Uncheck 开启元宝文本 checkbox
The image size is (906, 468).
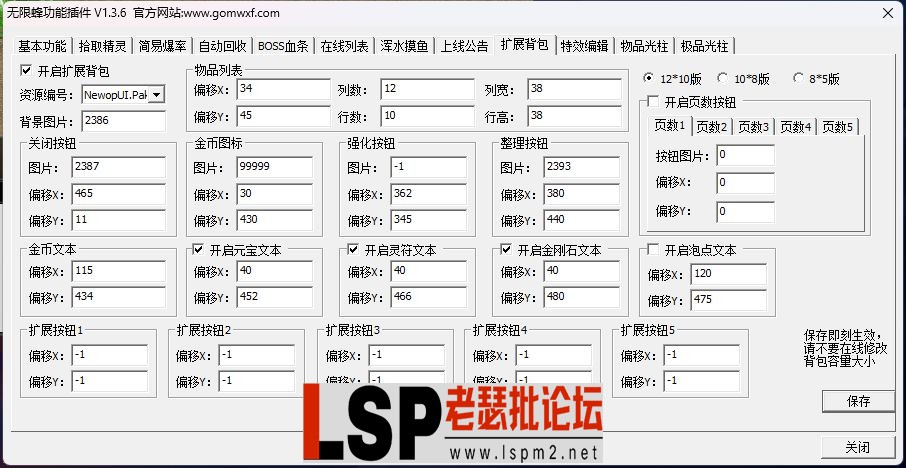198,250
